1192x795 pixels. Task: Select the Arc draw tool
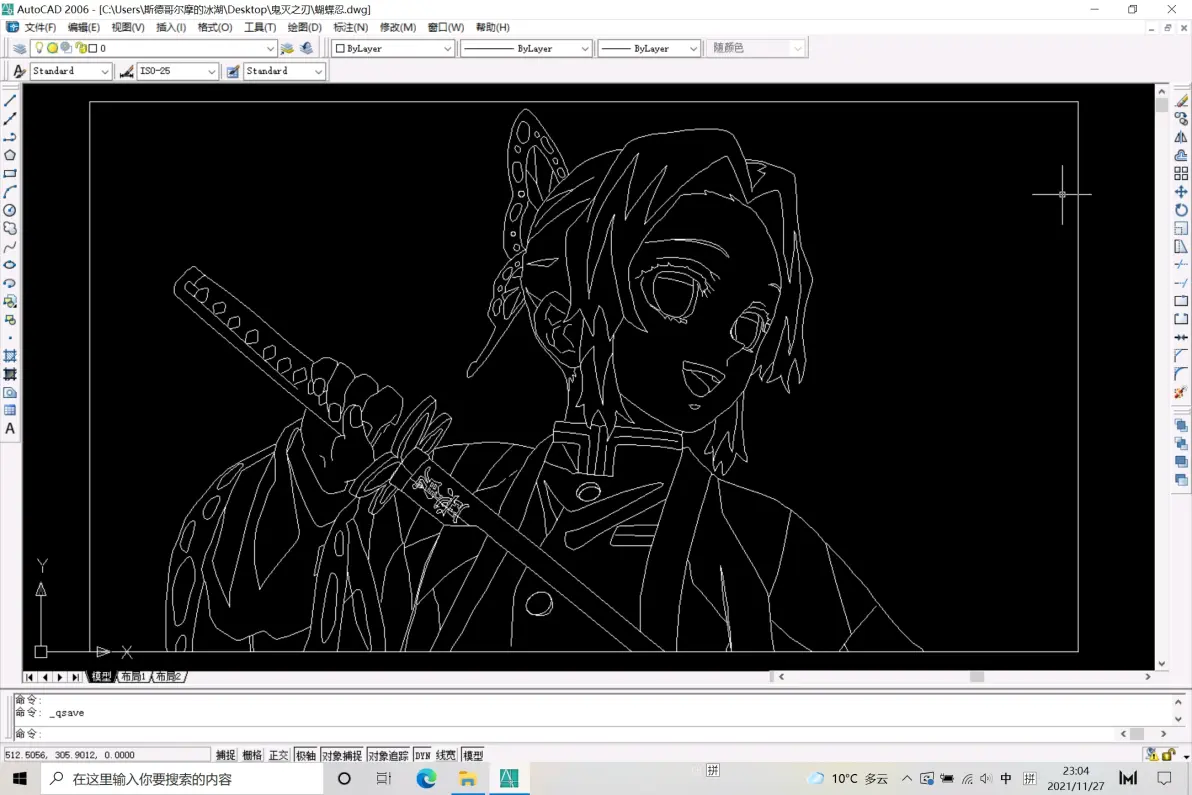coord(10,192)
